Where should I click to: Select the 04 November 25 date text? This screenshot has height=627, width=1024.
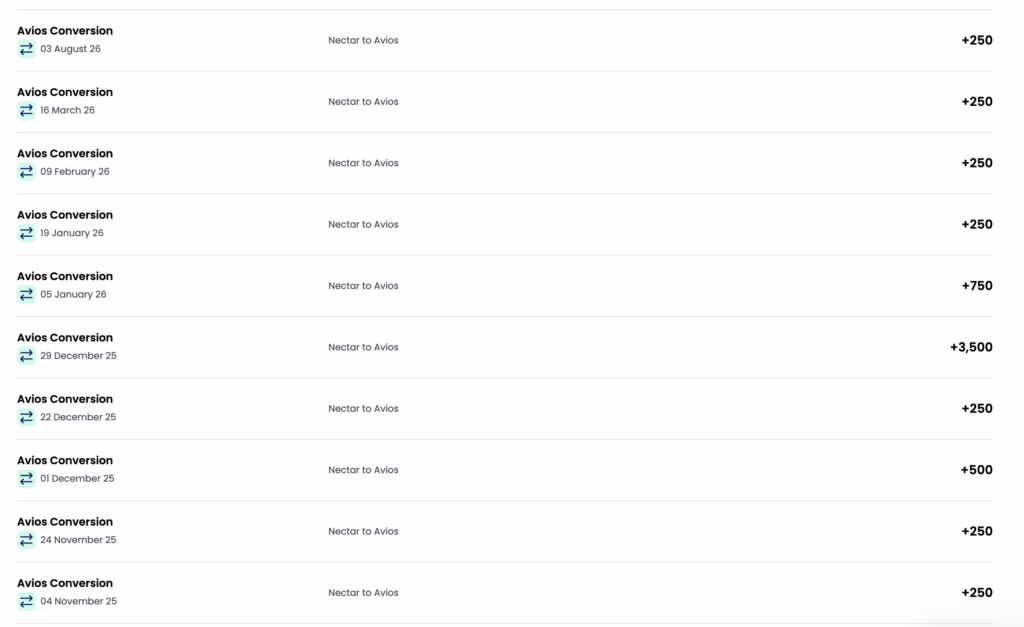[x=78, y=601]
